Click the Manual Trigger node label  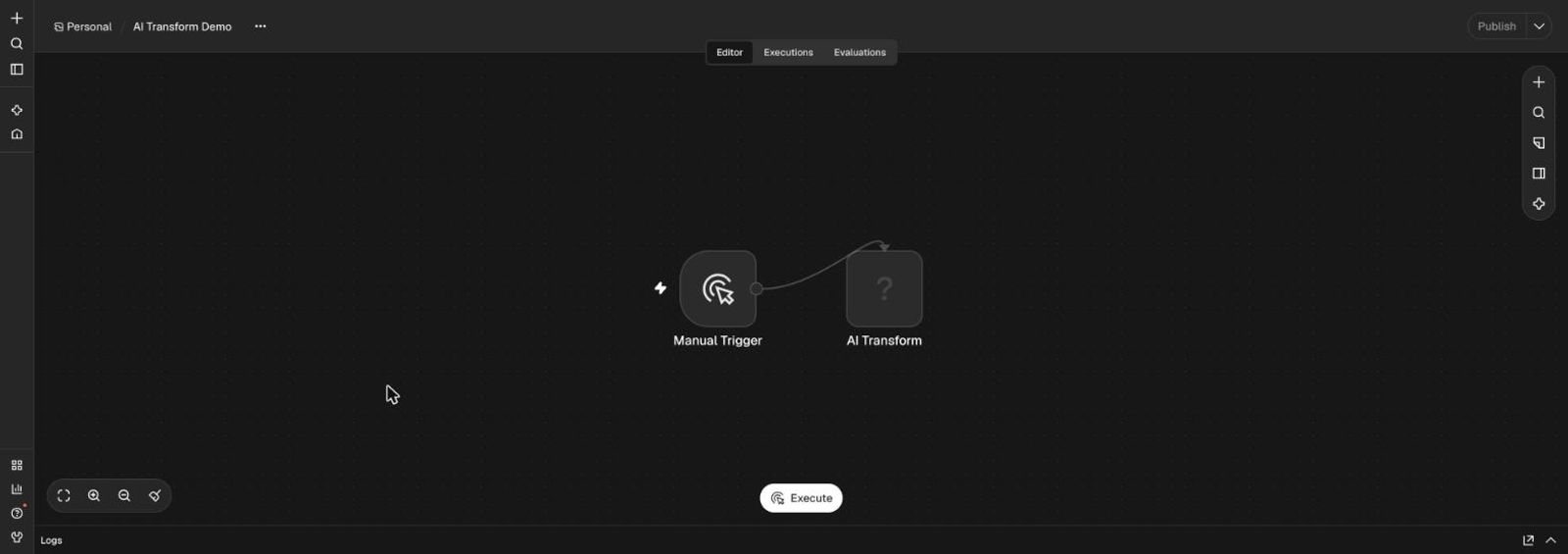(x=717, y=340)
